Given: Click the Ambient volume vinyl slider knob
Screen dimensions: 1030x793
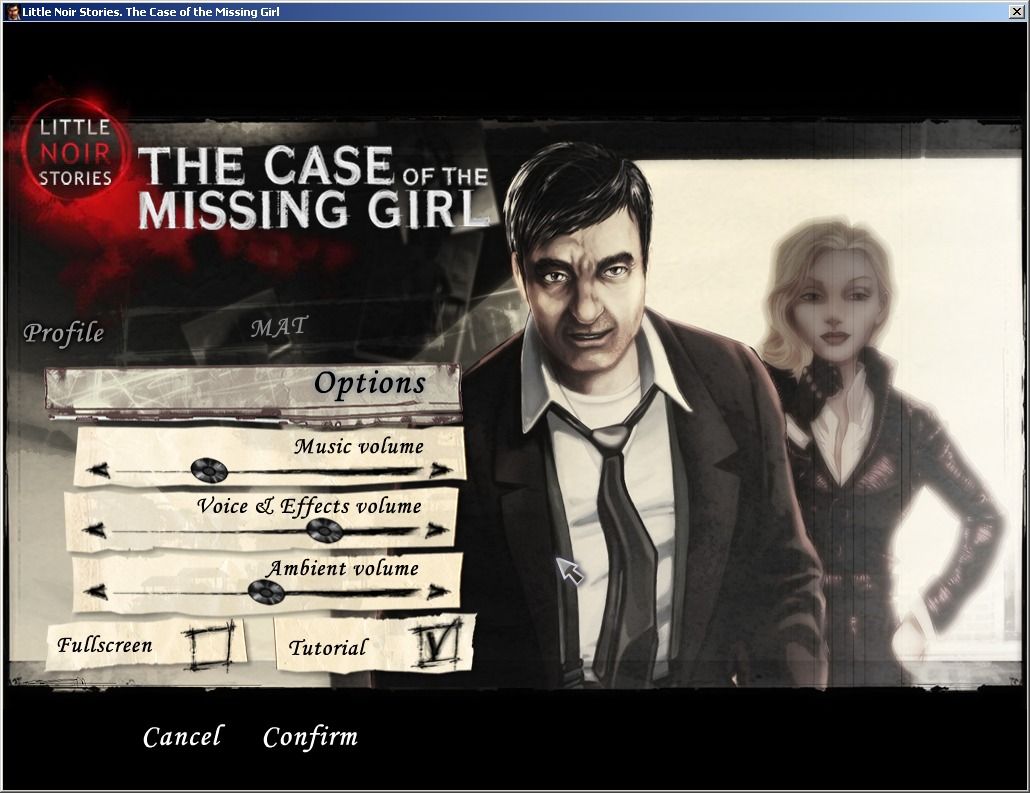Looking at the screenshot, I should pyautogui.click(x=266, y=593).
